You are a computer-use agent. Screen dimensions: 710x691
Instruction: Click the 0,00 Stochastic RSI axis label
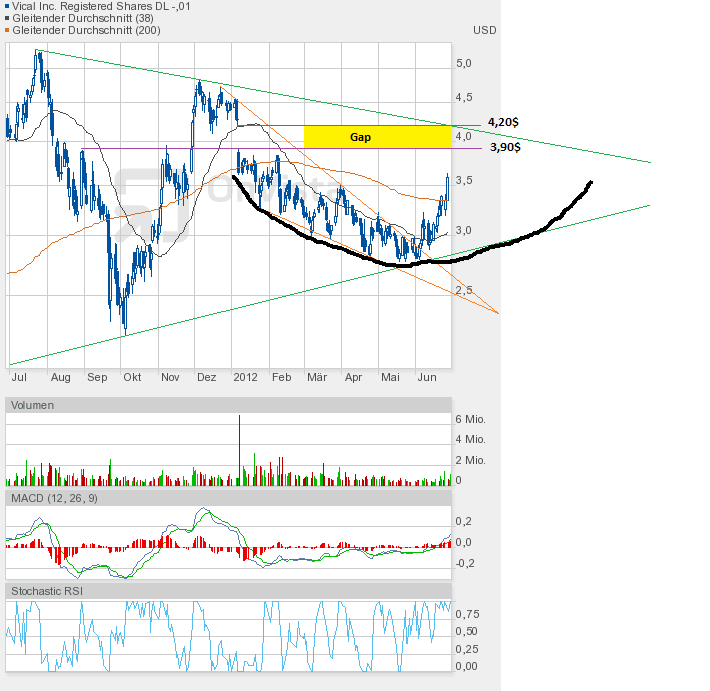click(x=467, y=667)
